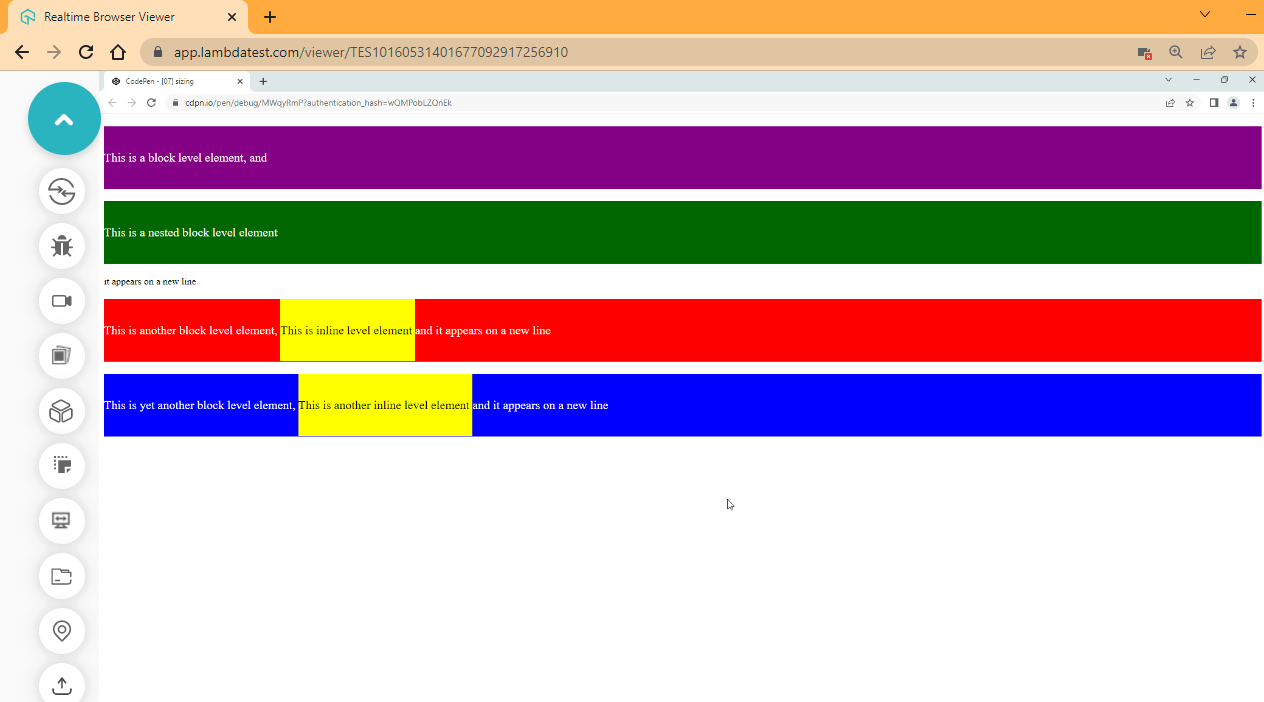Close the Realtime Browser Viewer tab
This screenshot has width=1264, height=702.
(x=232, y=17)
